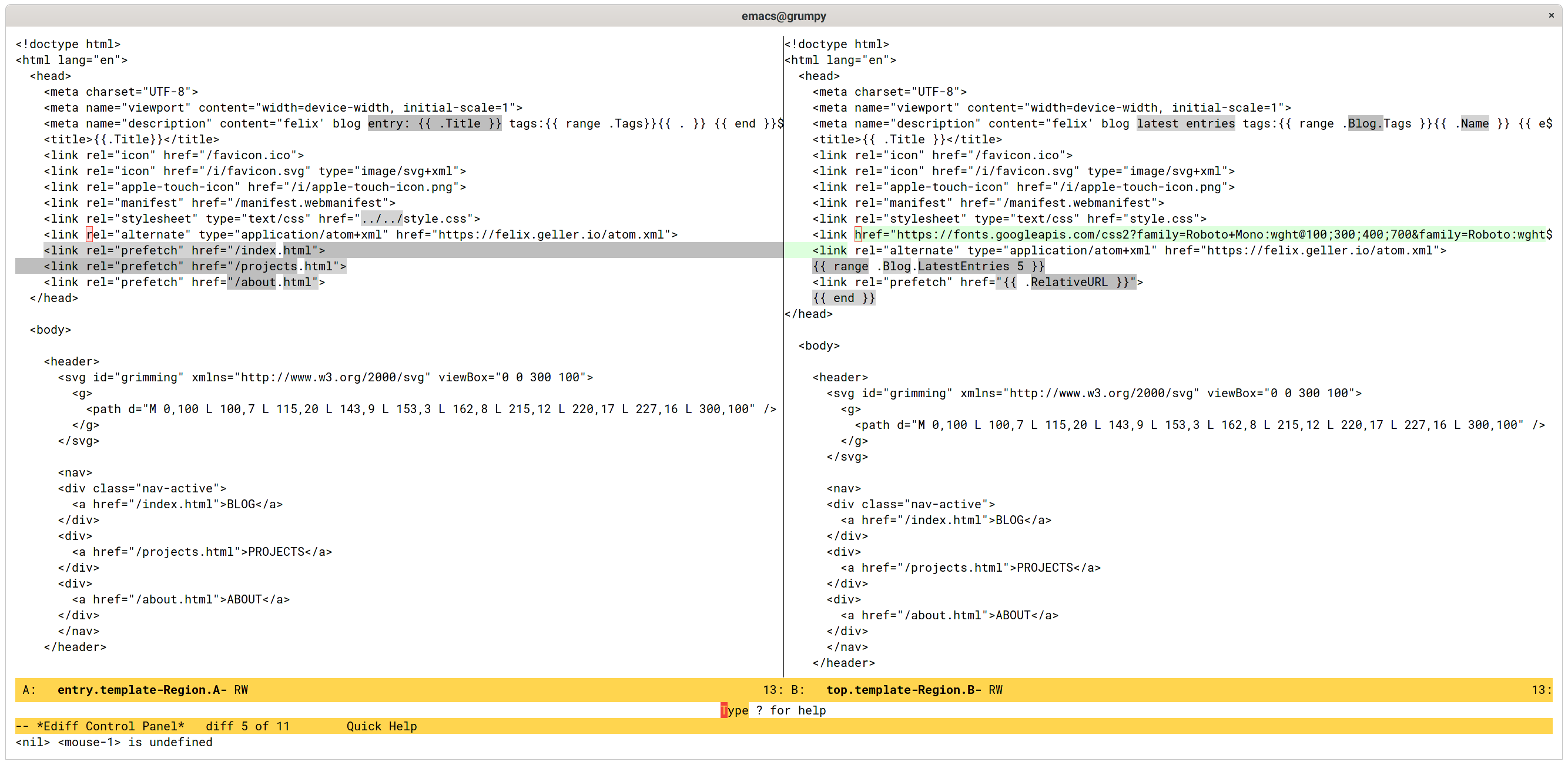Click right pane '<html lang="en">' line
Viewport: 1568px width, 765px height.
[840, 60]
